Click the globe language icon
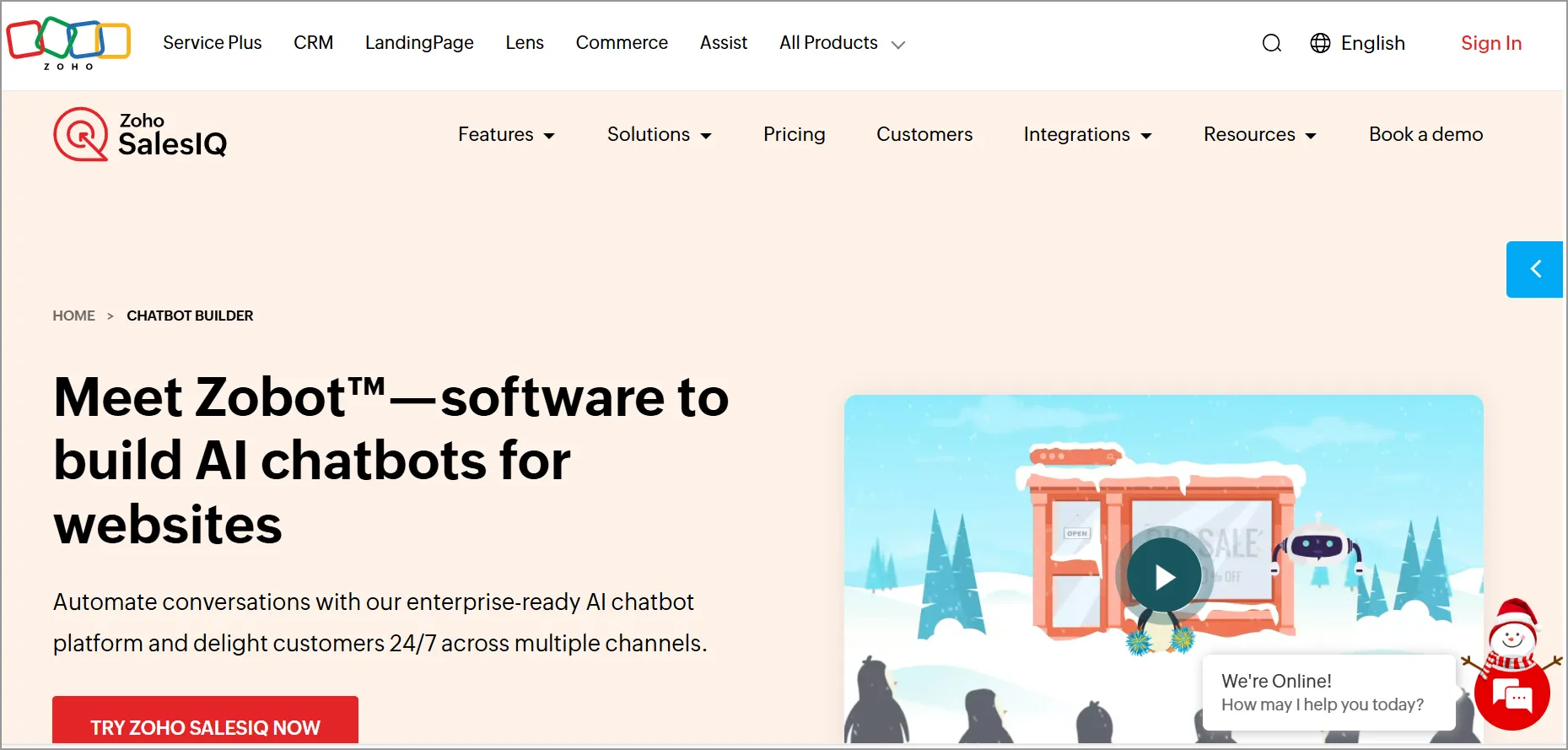 point(1320,43)
